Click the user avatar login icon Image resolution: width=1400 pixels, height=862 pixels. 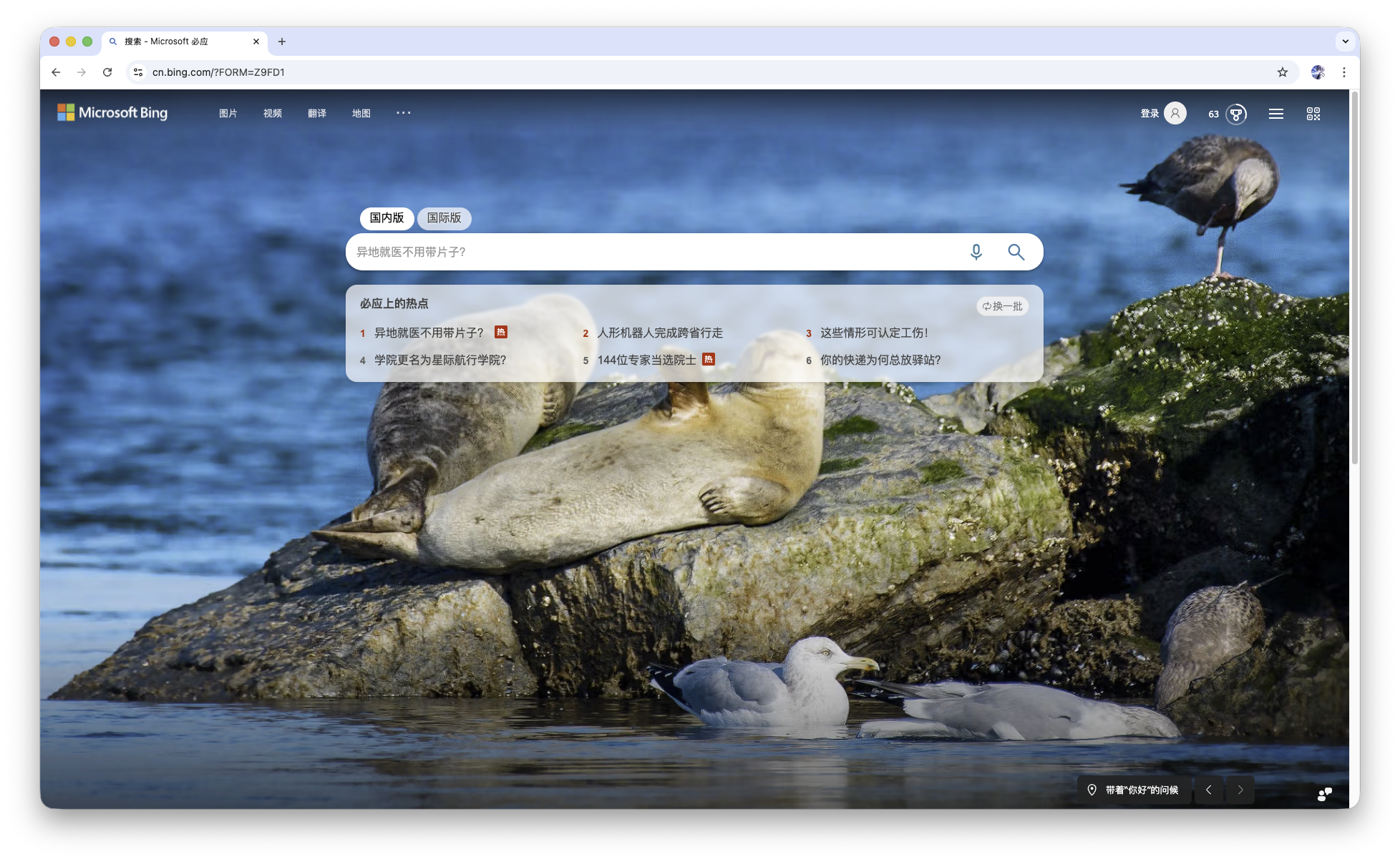[x=1175, y=113]
